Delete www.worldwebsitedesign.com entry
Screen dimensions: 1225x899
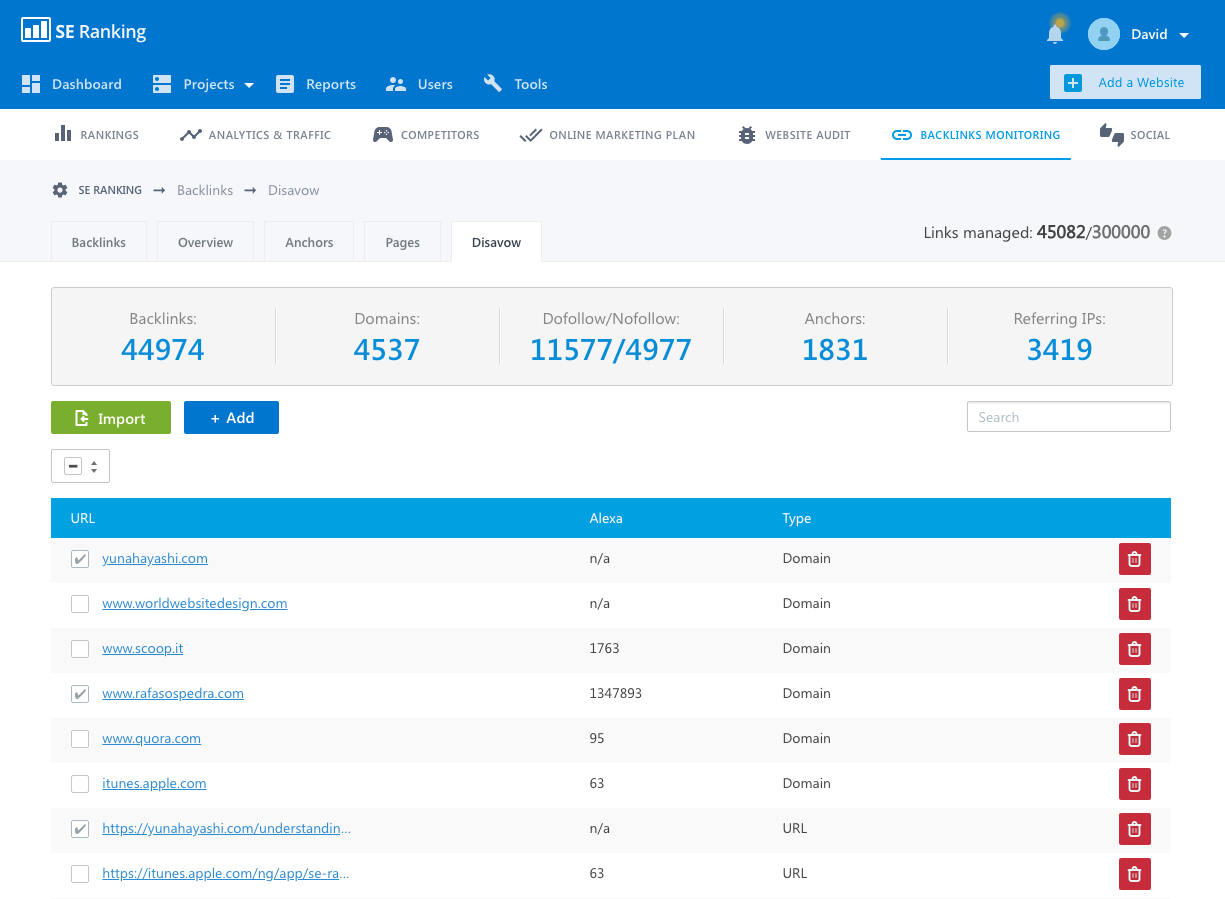pyautogui.click(x=1134, y=604)
